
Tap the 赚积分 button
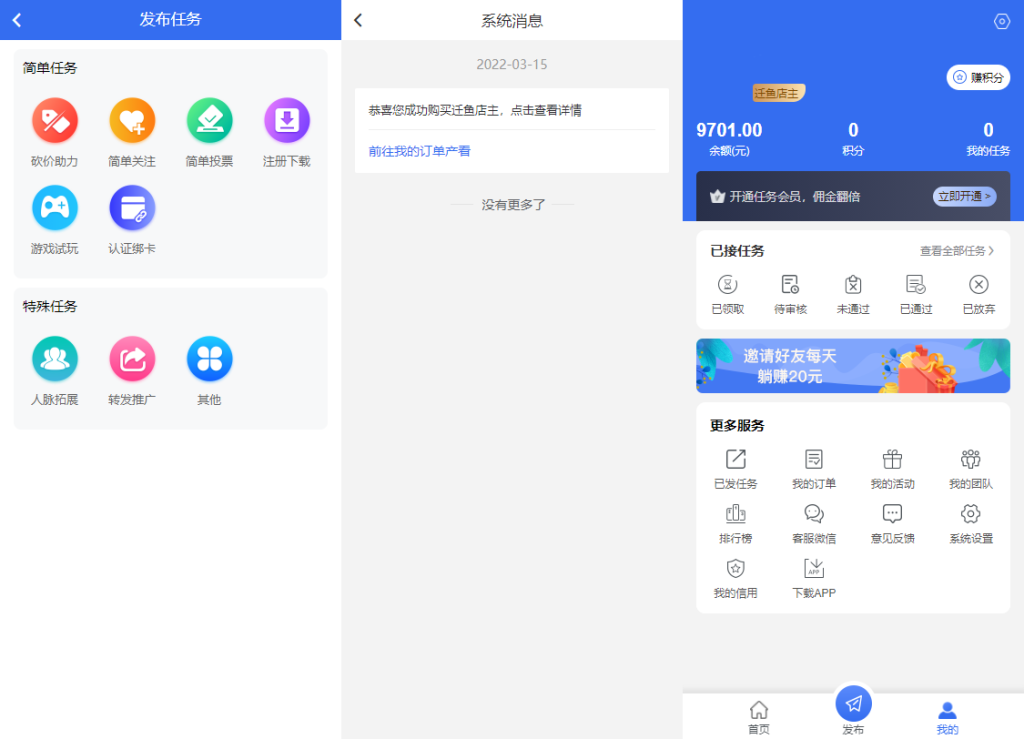click(978, 77)
